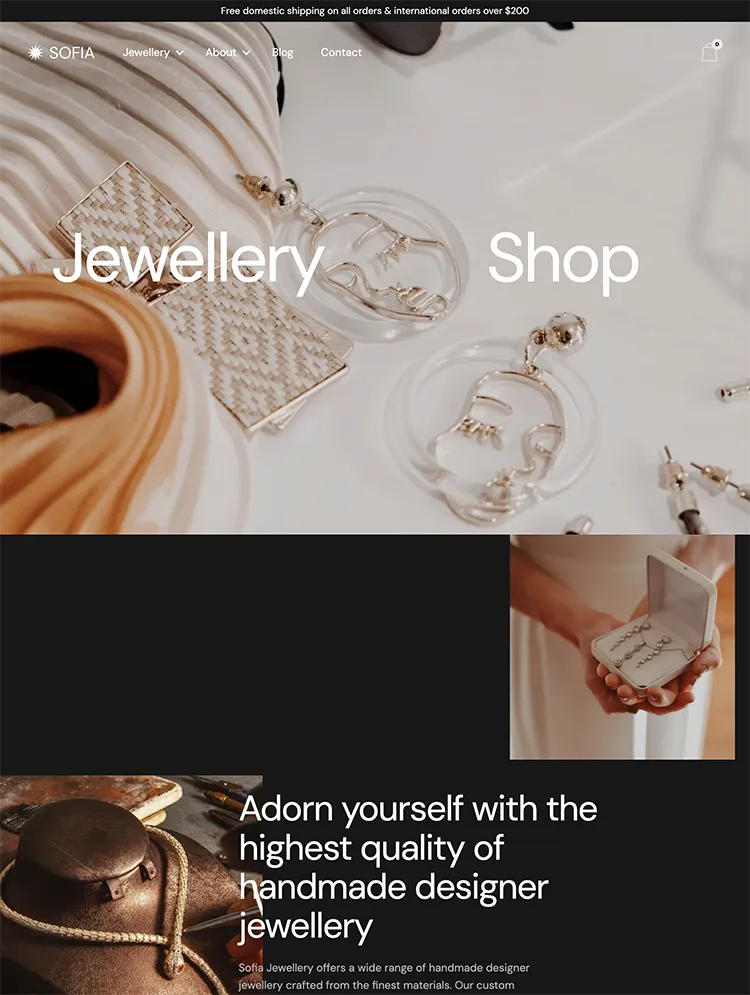Open the shopping bag cart icon
The image size is (750, 995).
(709, 53)
